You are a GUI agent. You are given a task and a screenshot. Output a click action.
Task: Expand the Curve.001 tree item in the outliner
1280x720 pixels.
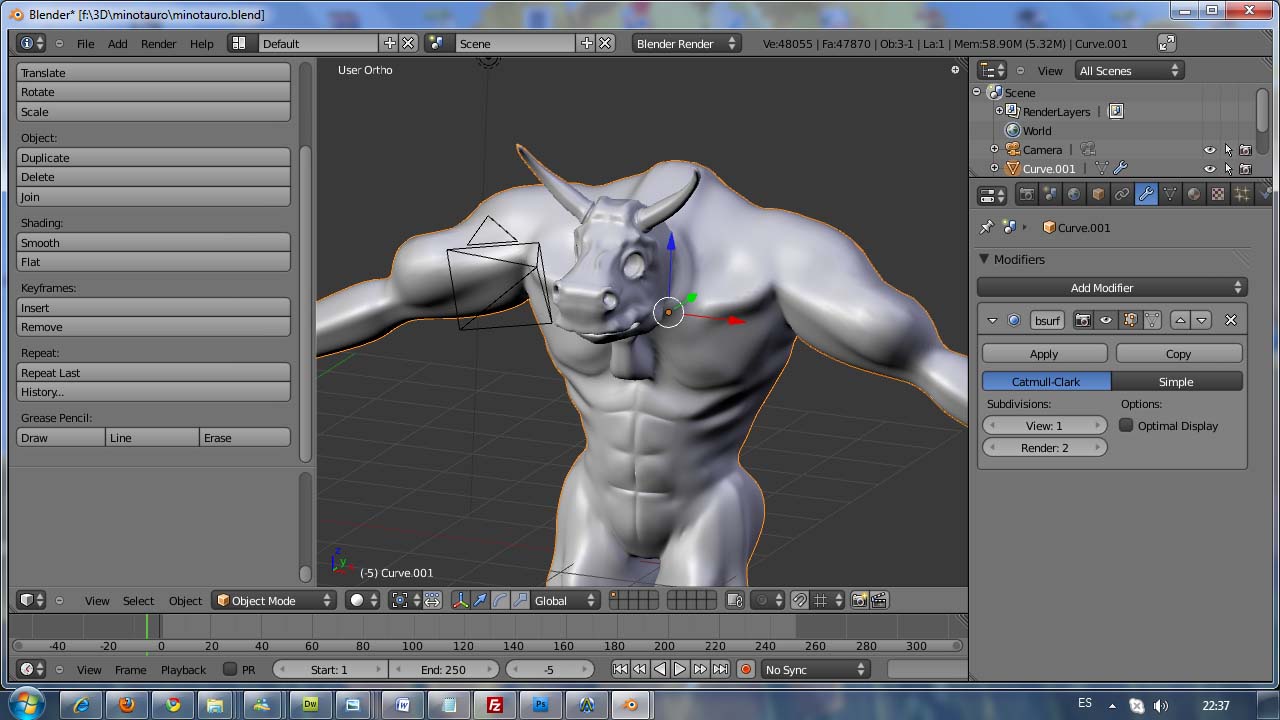tap(994, 169)
